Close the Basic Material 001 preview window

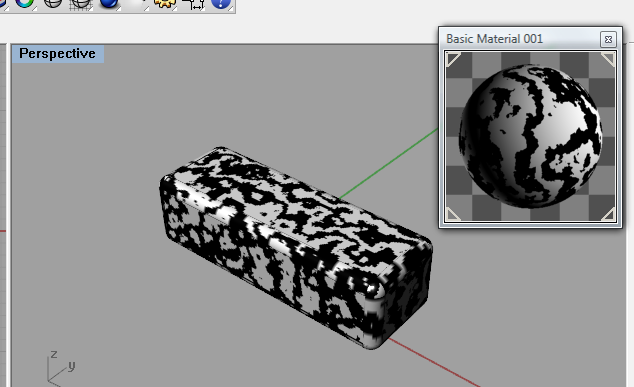[x=608, y=39]
